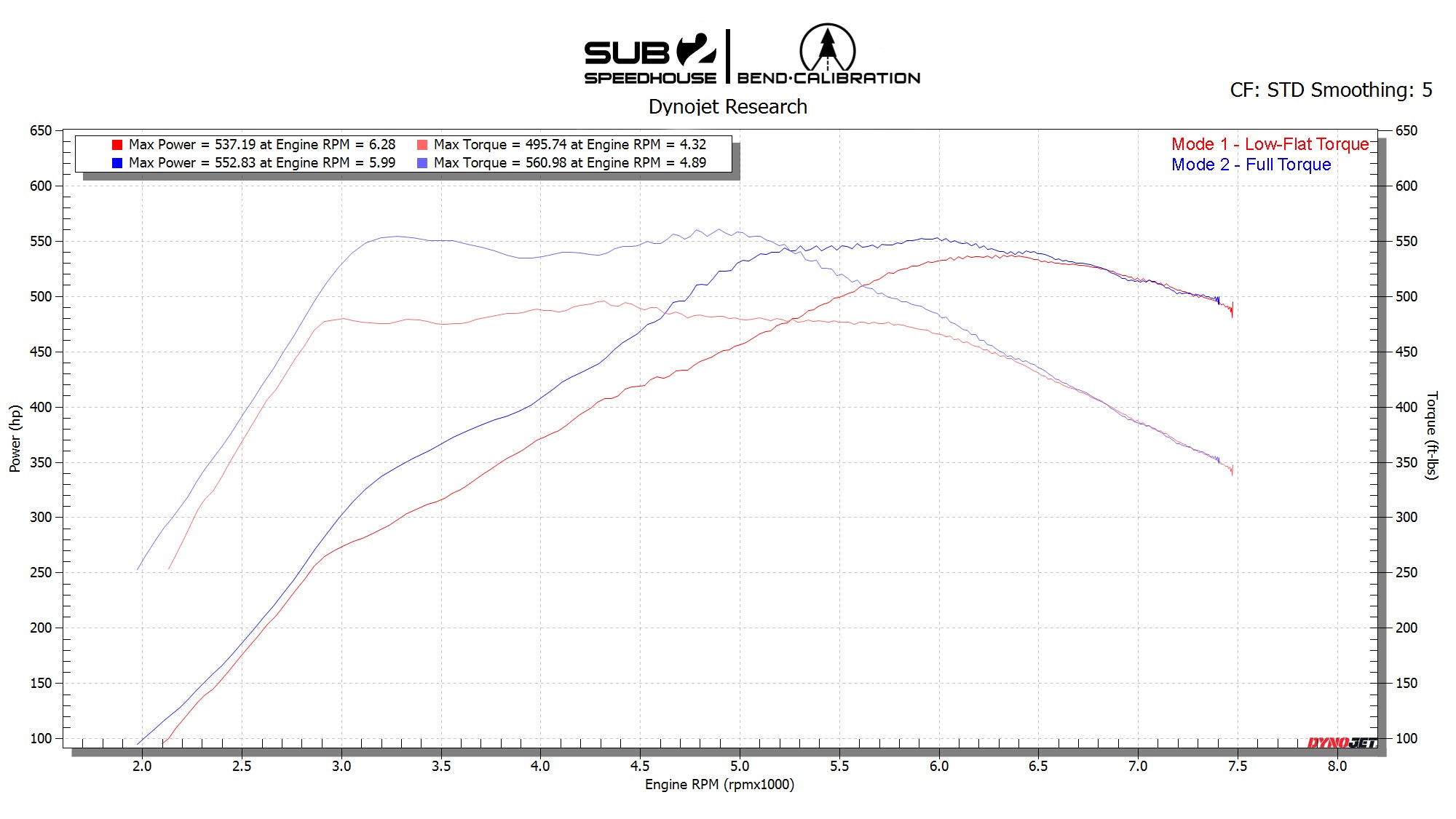Click the Dynojet Research title
Image resolution: width=1456 pixels, height=819 pixels.
pyautogui.click(x=727, y=107)
